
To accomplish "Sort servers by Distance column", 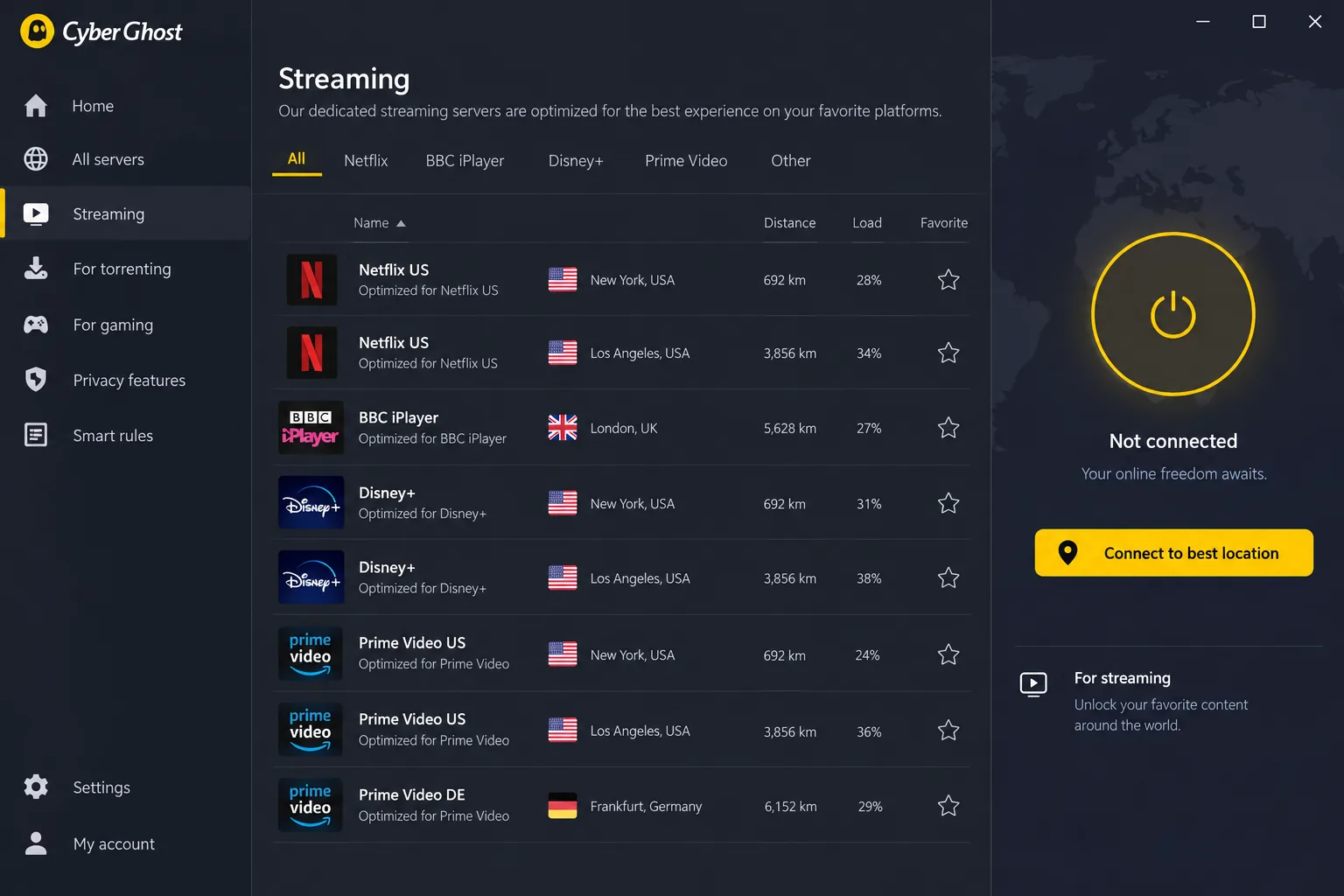I will (789, 223).
